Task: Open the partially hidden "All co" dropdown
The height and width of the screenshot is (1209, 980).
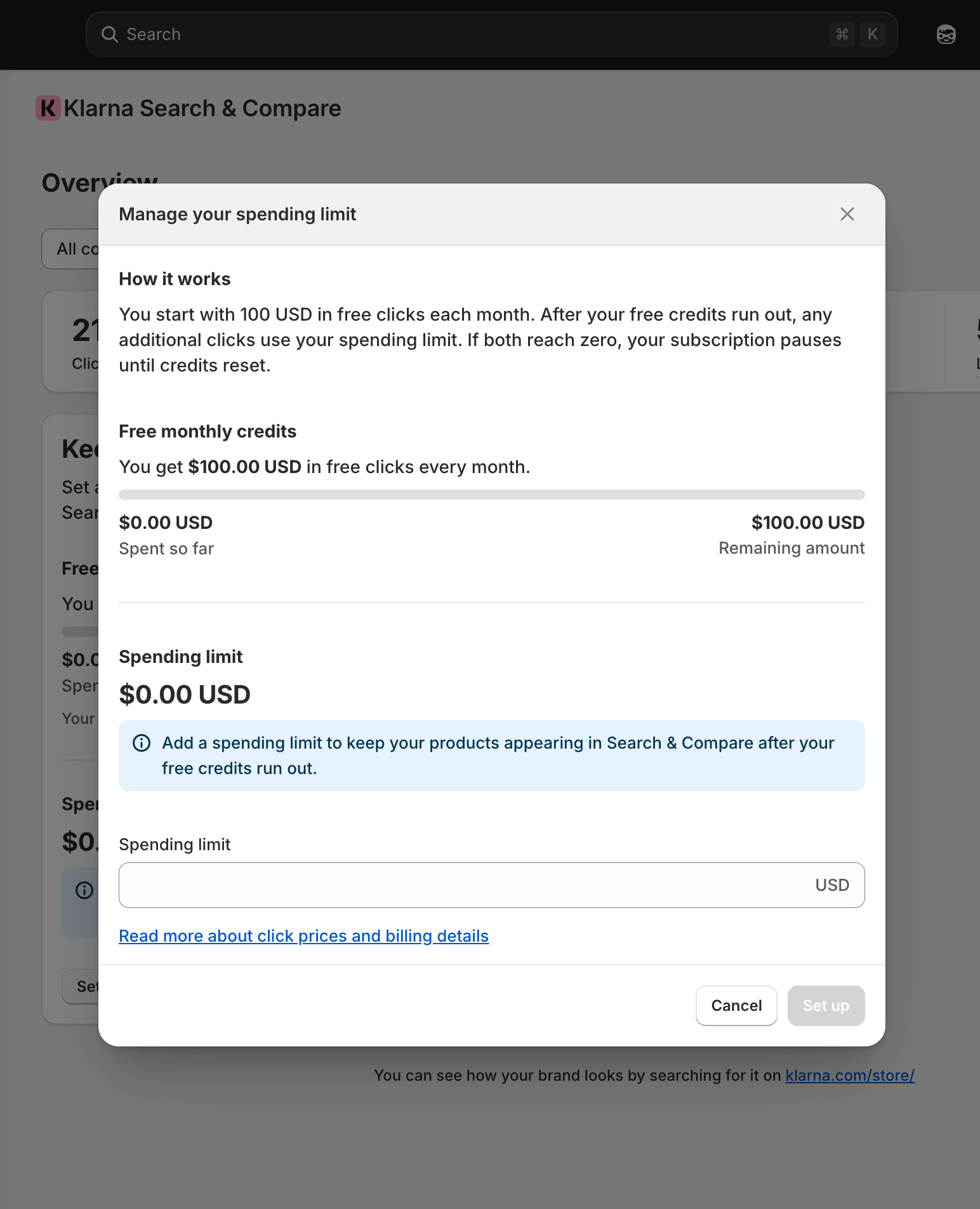Action: 71,249
